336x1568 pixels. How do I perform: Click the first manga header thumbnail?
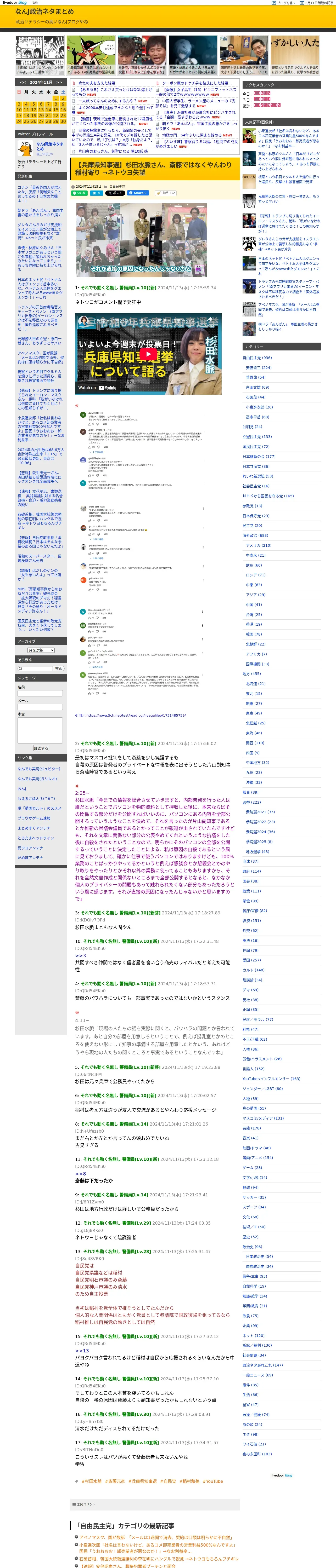(x=40, y=55)
